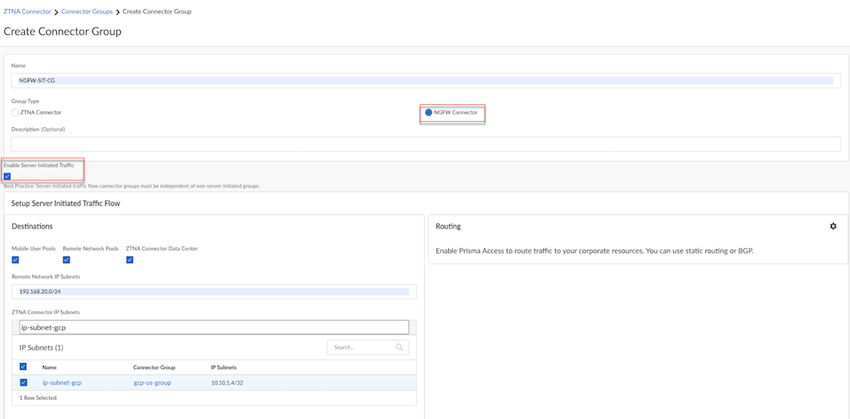Viewport: 850px width, 419px height.
Task: Click the Remote Network IP Subnets field
Action: 214,291
